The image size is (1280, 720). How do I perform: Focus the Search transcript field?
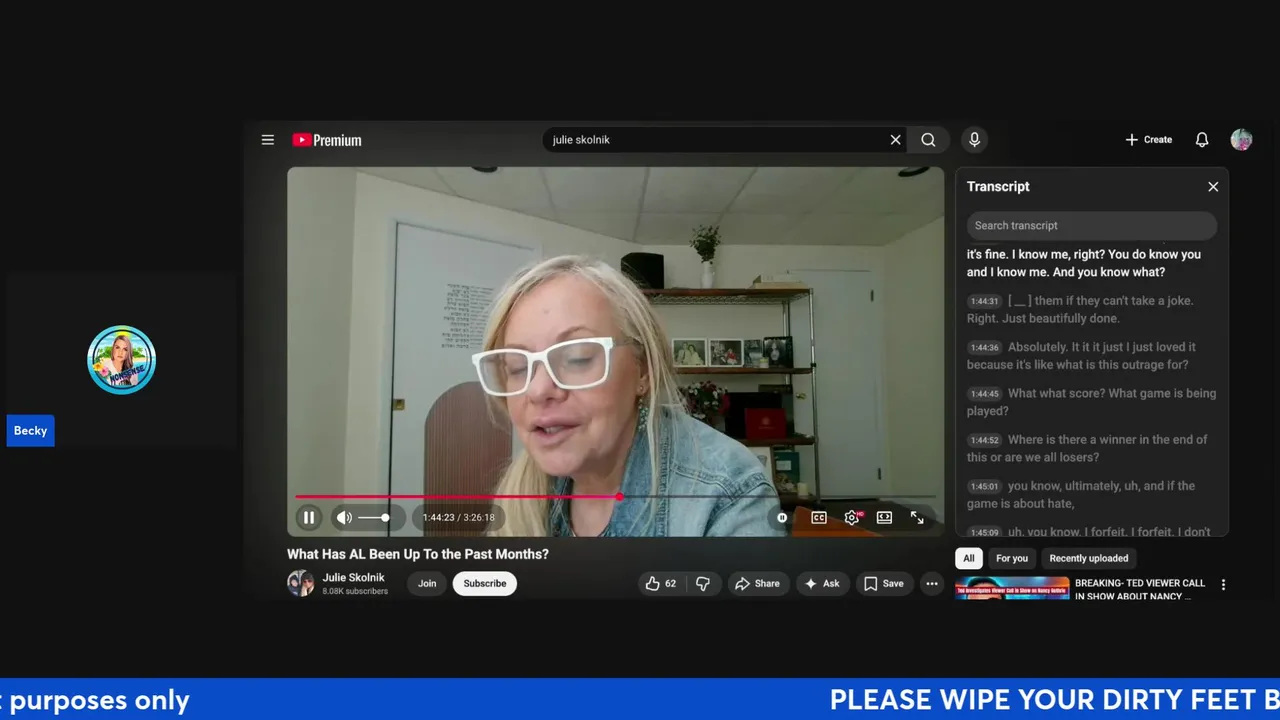tap(1091, 225)
